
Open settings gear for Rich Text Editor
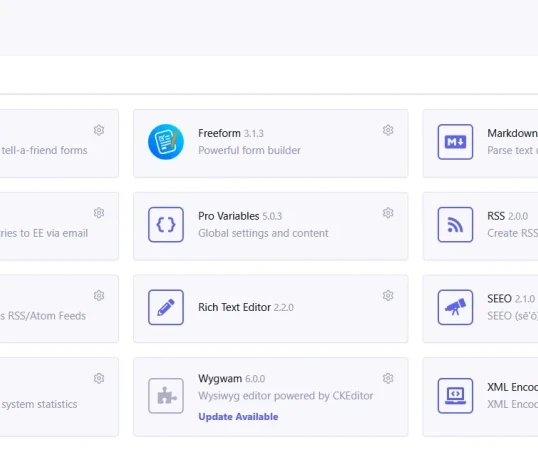pyautogui.click(x=388, y=296)
